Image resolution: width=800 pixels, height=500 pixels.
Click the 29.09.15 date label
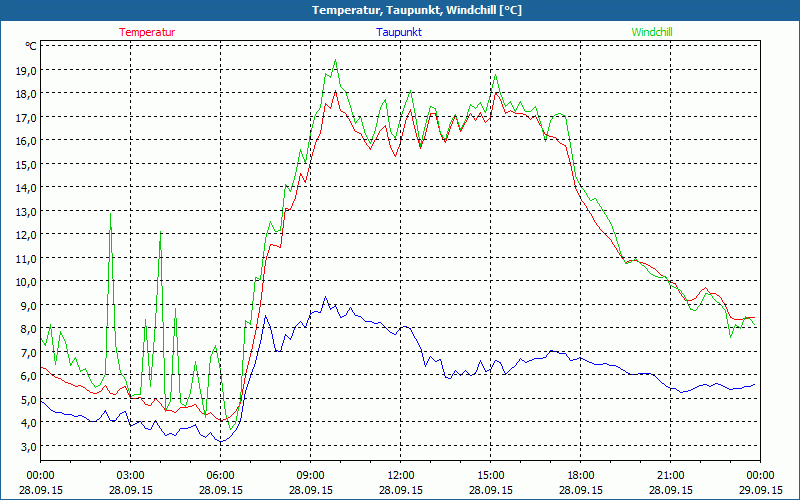coord(760,490)
